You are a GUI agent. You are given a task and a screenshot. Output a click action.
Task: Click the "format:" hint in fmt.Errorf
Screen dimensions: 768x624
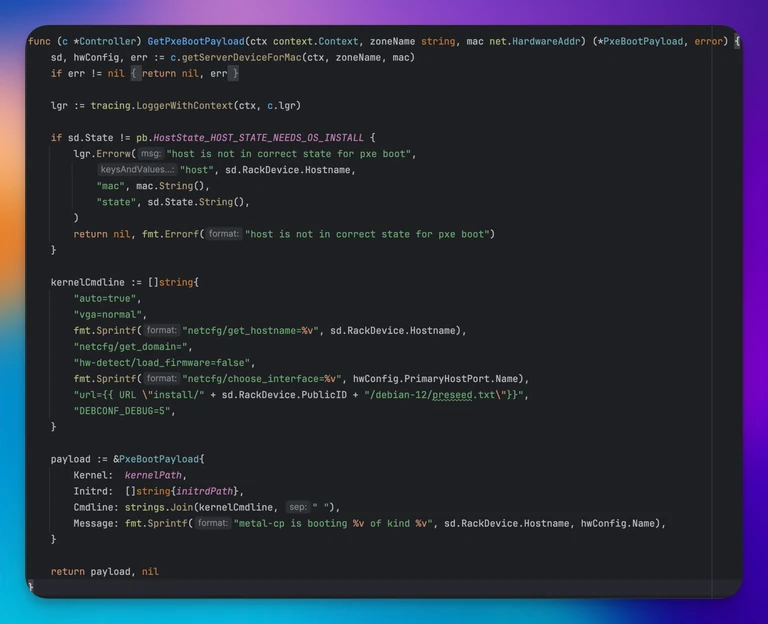pos(223,234)
